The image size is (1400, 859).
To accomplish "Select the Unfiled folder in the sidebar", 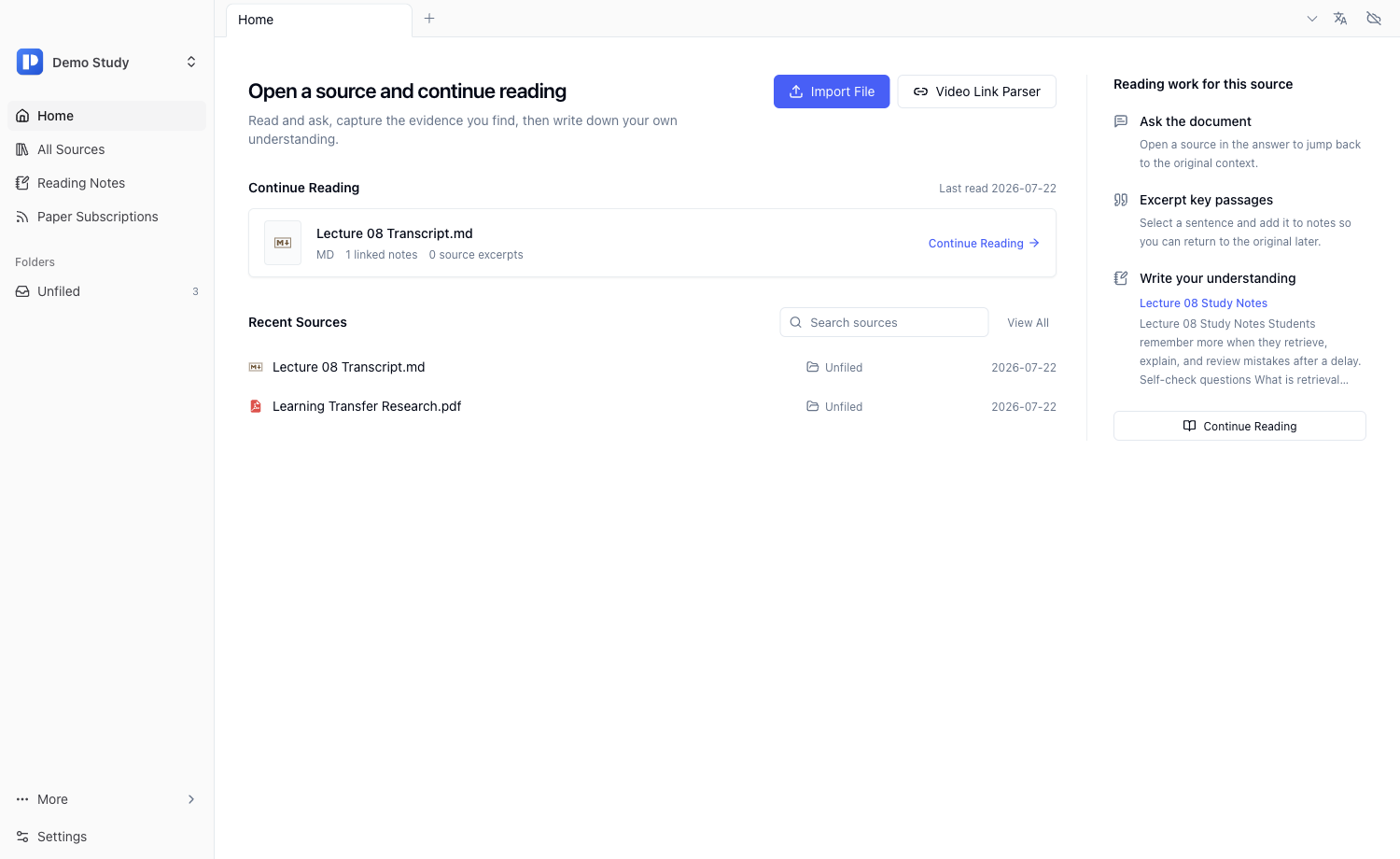I will (107, 291).
